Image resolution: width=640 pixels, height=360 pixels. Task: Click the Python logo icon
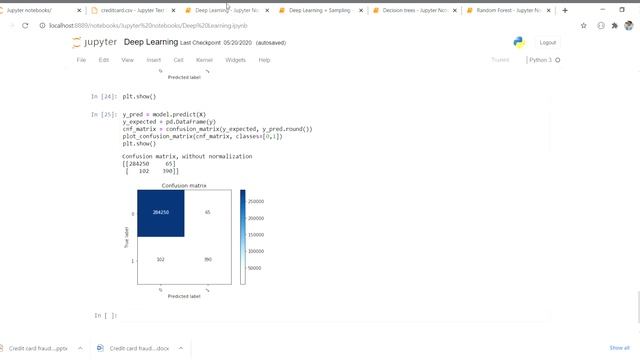tap(519, 42)
